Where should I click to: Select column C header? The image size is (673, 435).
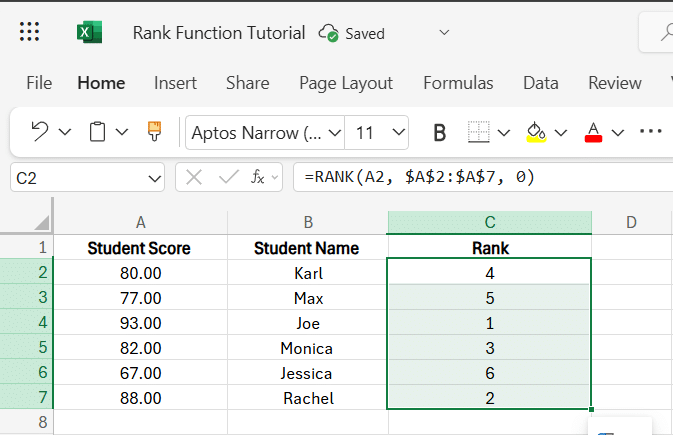(490, 222)
